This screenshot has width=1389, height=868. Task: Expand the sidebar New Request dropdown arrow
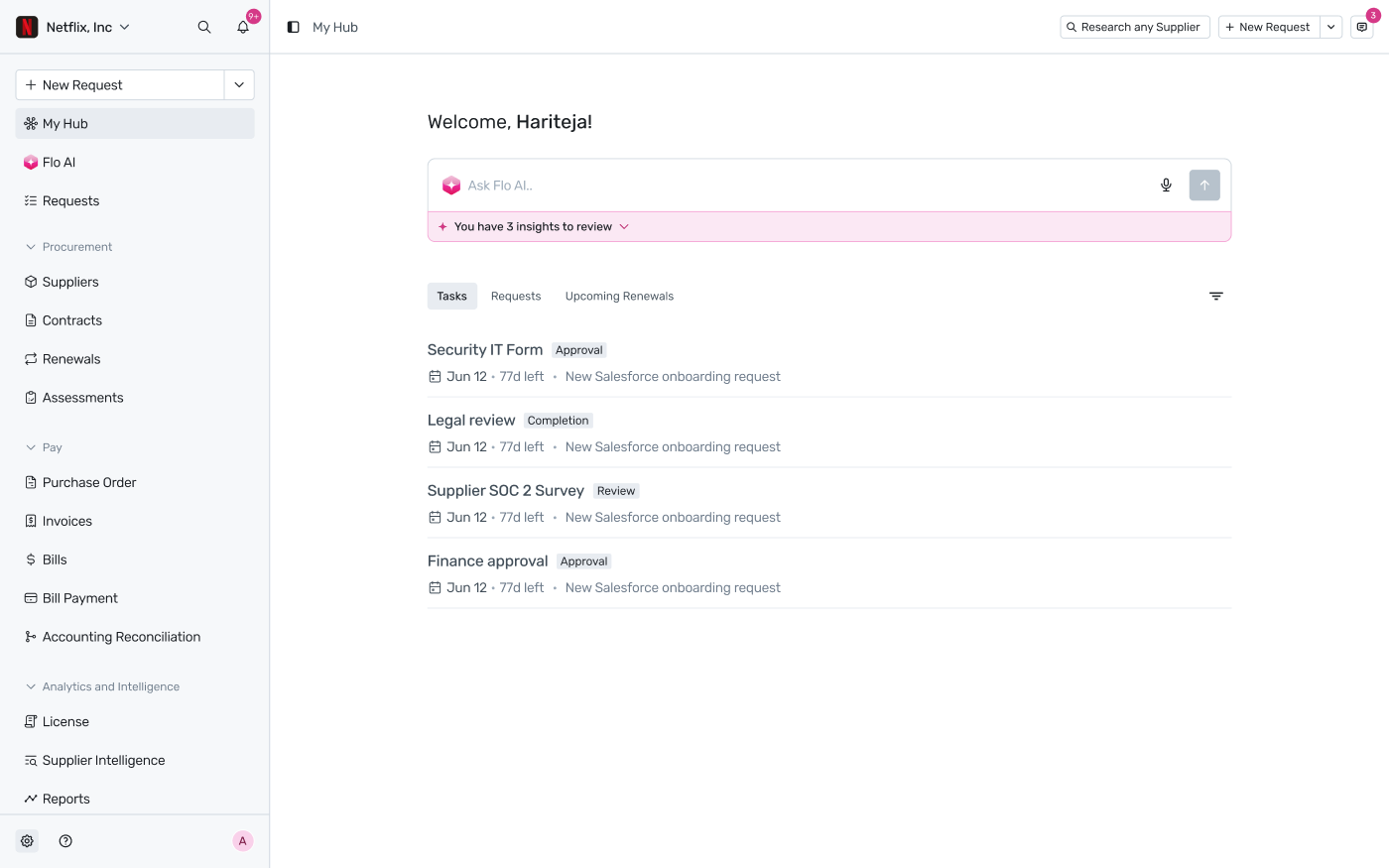tap(239, 85)
